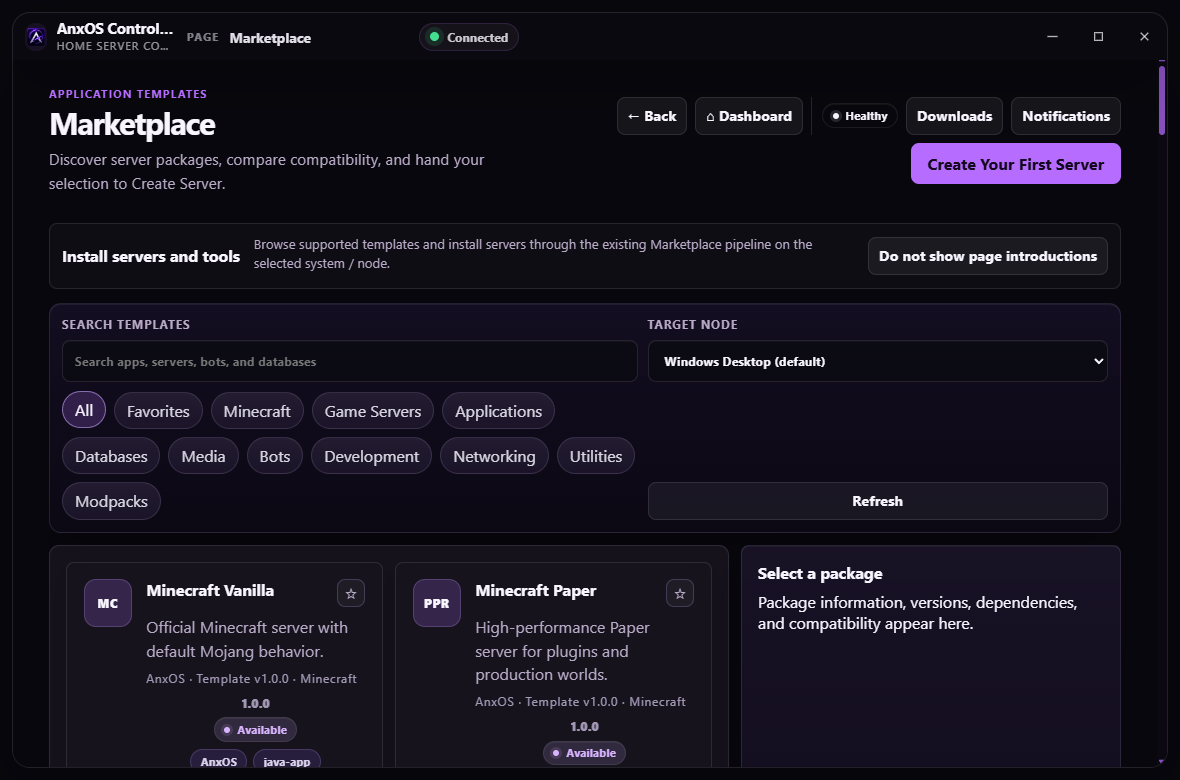Click version 1.0.0 on Minecraft Vanilla card
This screenshot has height=780, width=1180.
pos(255,703)
